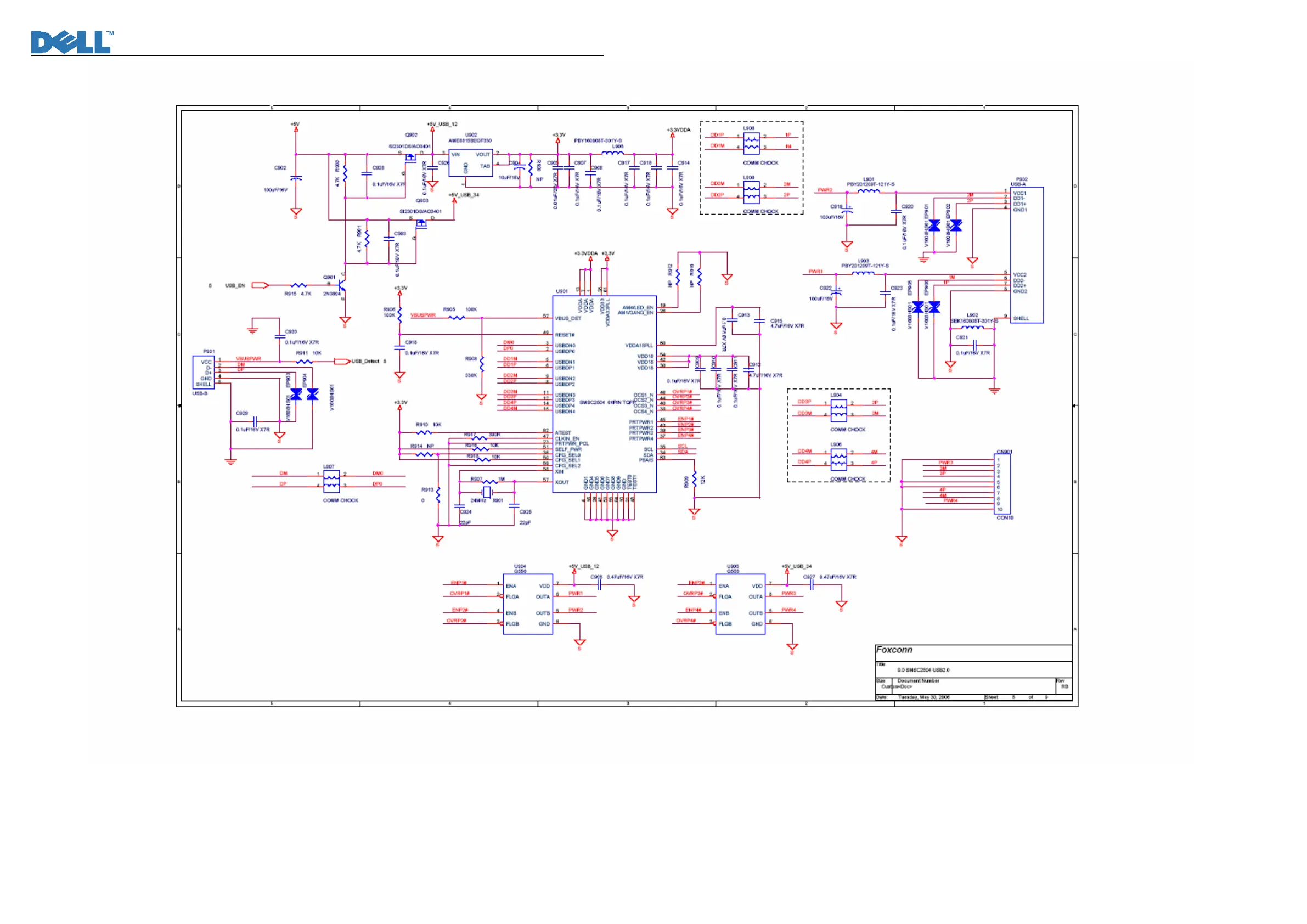The height and width of the screenshot is (924, 1307).
Task: Click the Dell logo in the header
Action: point(71,42)
